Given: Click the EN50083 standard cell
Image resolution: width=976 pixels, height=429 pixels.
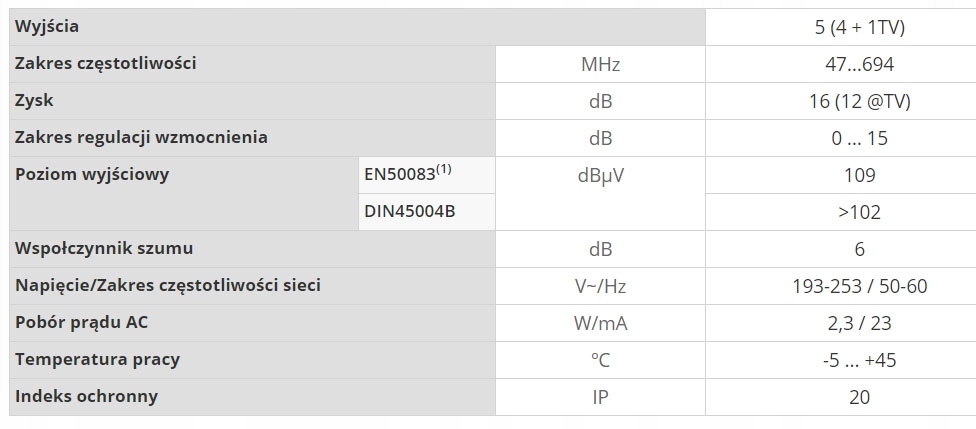Looking at the screenshot, I should [x=427, y=175].
